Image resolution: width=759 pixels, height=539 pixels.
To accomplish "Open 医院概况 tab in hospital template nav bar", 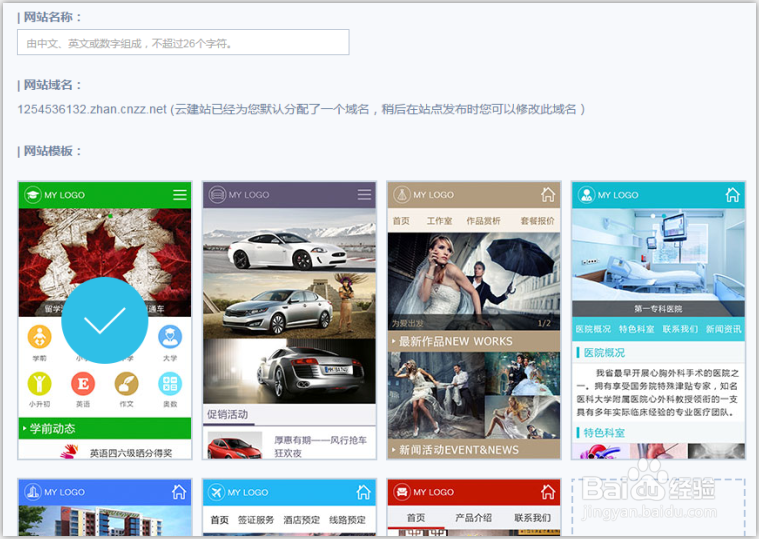I will pos(593,329).
